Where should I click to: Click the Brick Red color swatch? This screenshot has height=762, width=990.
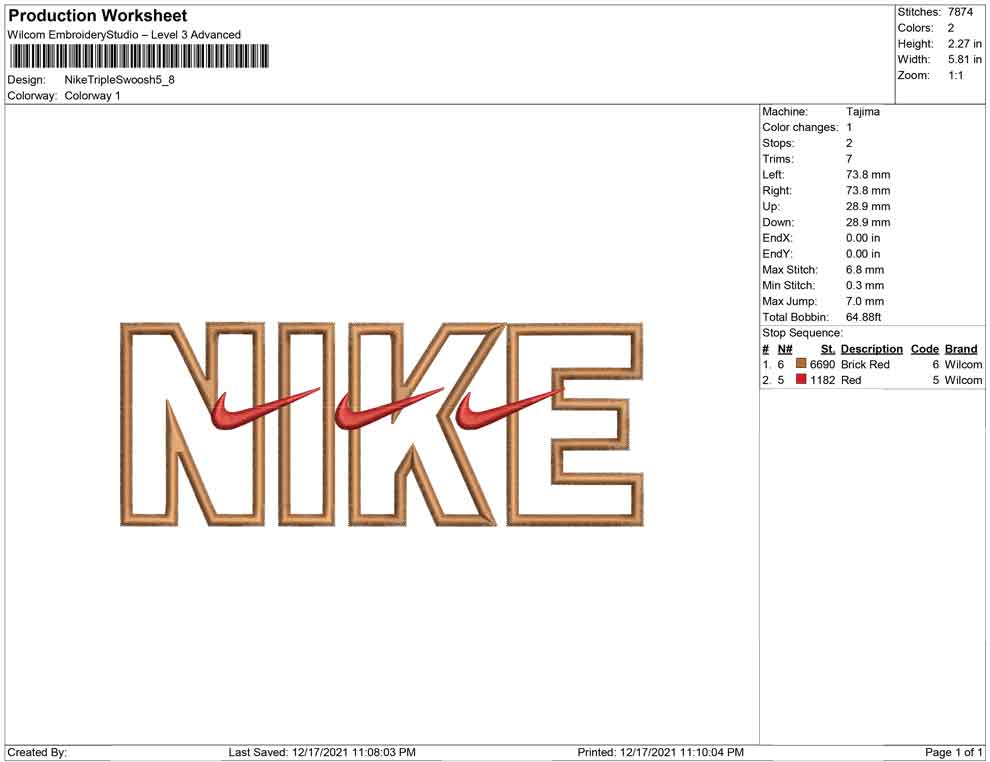(801, 365)
